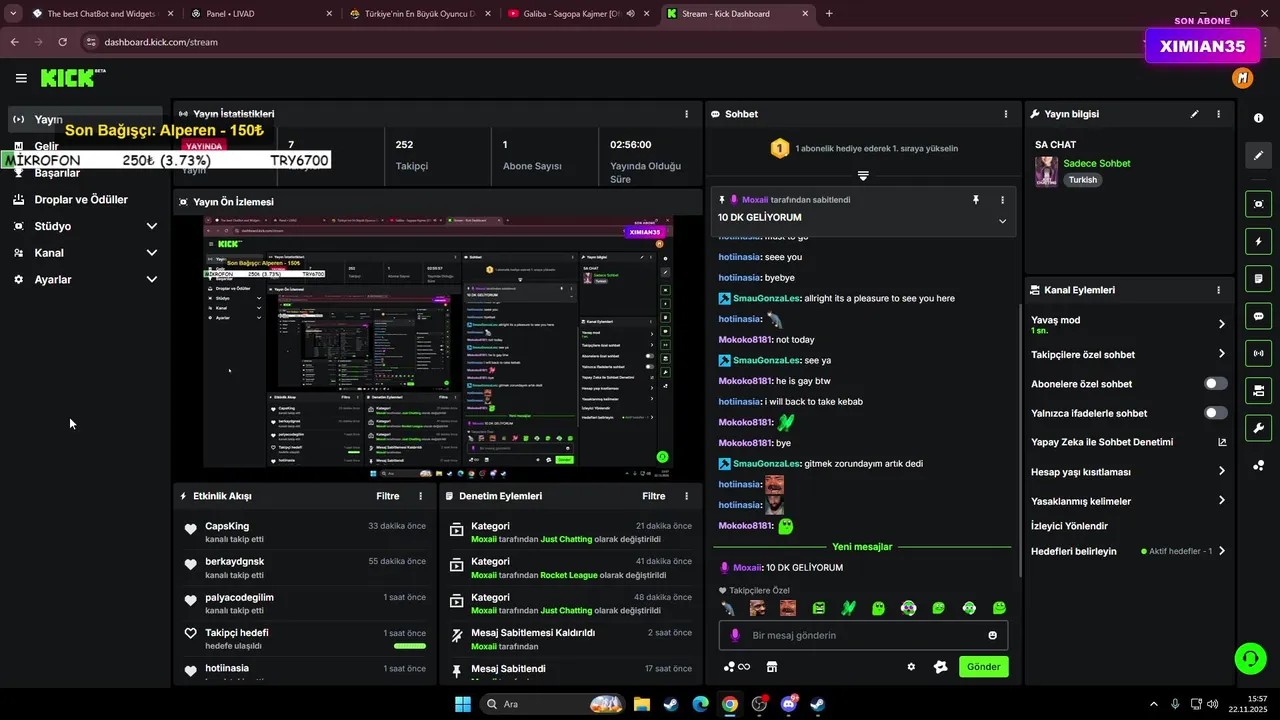Switch to Panel • LIVAD browser tab
Screen dimensions: 1280x720
point(260,14)
